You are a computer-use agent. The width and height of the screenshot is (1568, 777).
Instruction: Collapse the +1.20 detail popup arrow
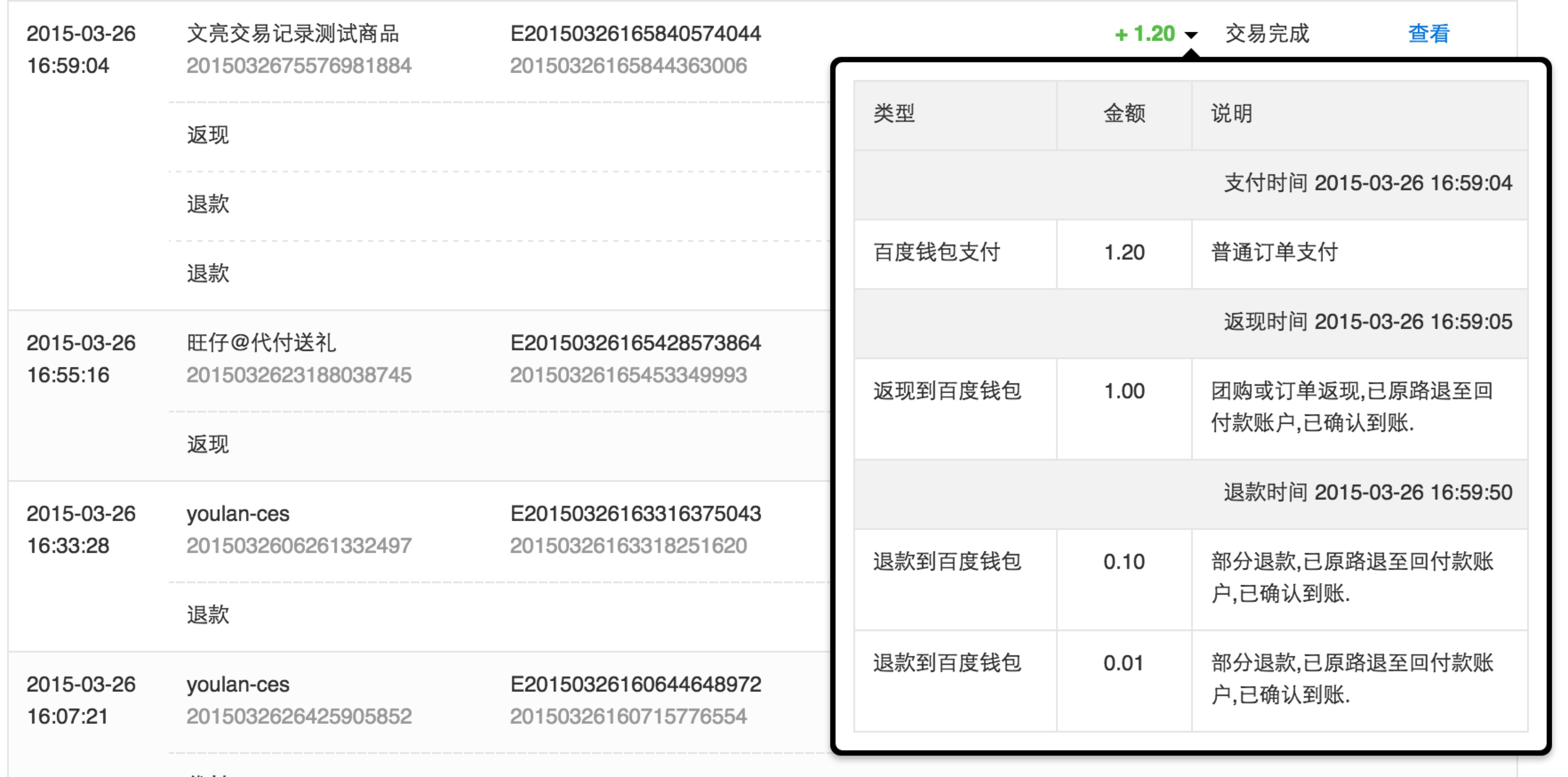coord(1191,35)
